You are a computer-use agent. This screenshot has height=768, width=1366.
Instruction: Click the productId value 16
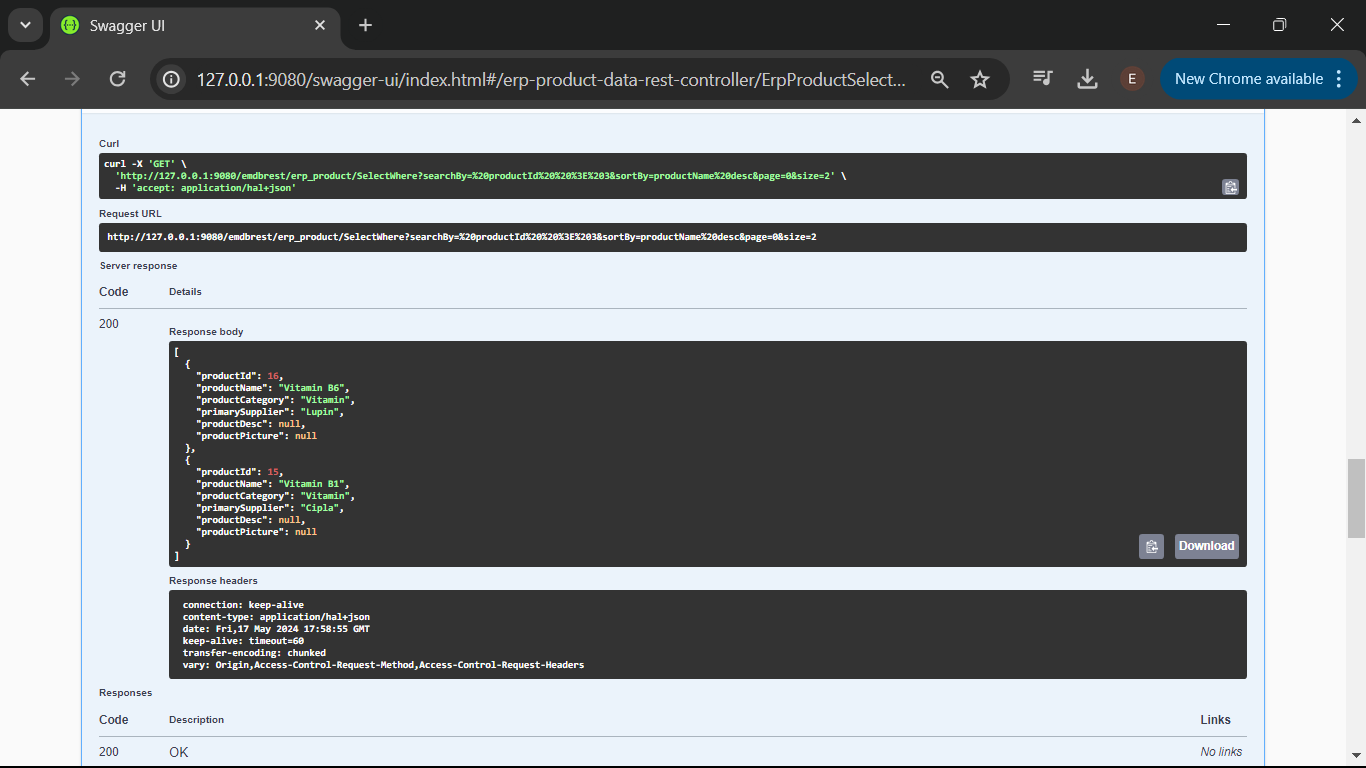point(273,376)
